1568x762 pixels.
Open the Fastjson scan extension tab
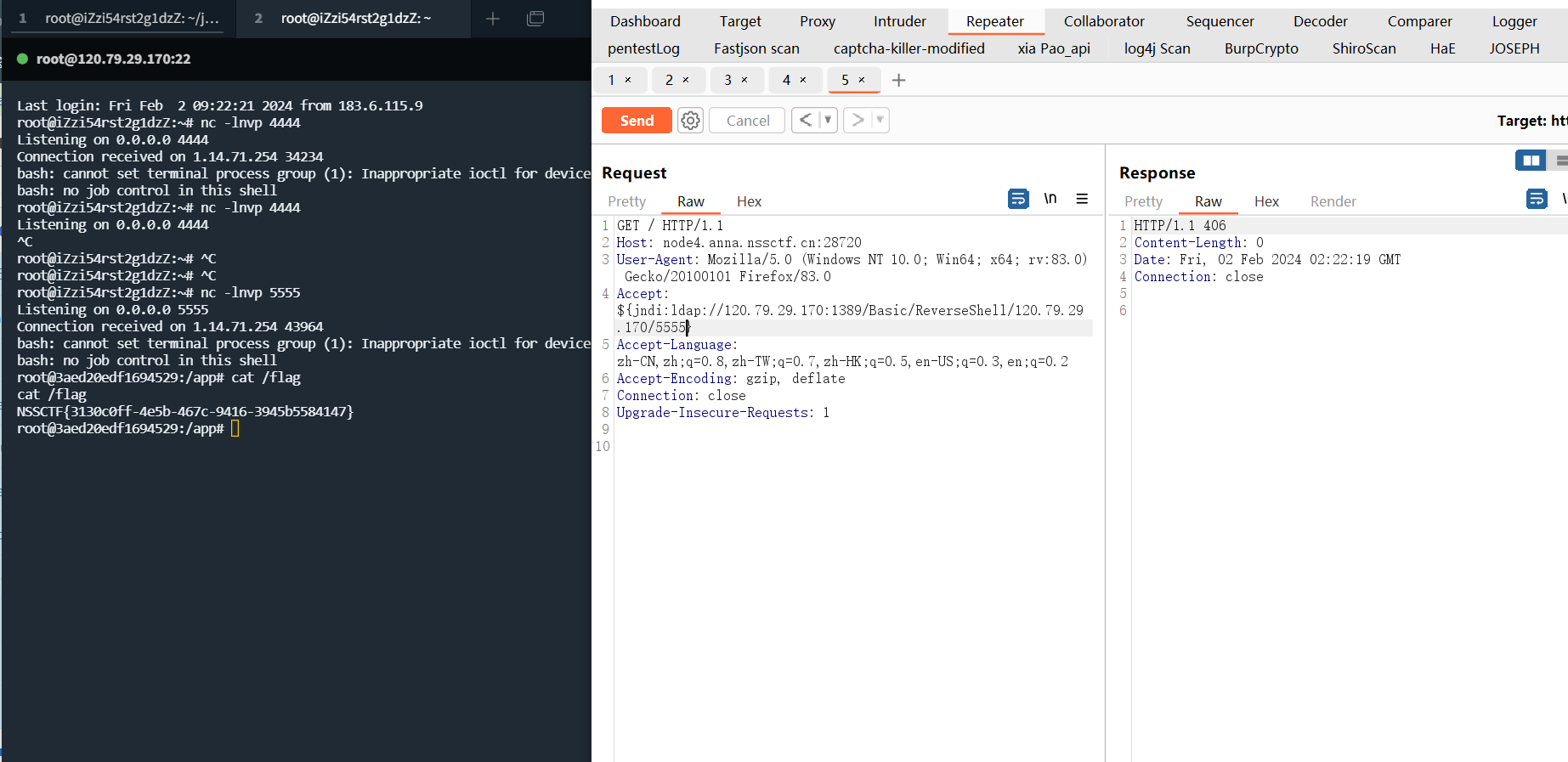[756, 48]
